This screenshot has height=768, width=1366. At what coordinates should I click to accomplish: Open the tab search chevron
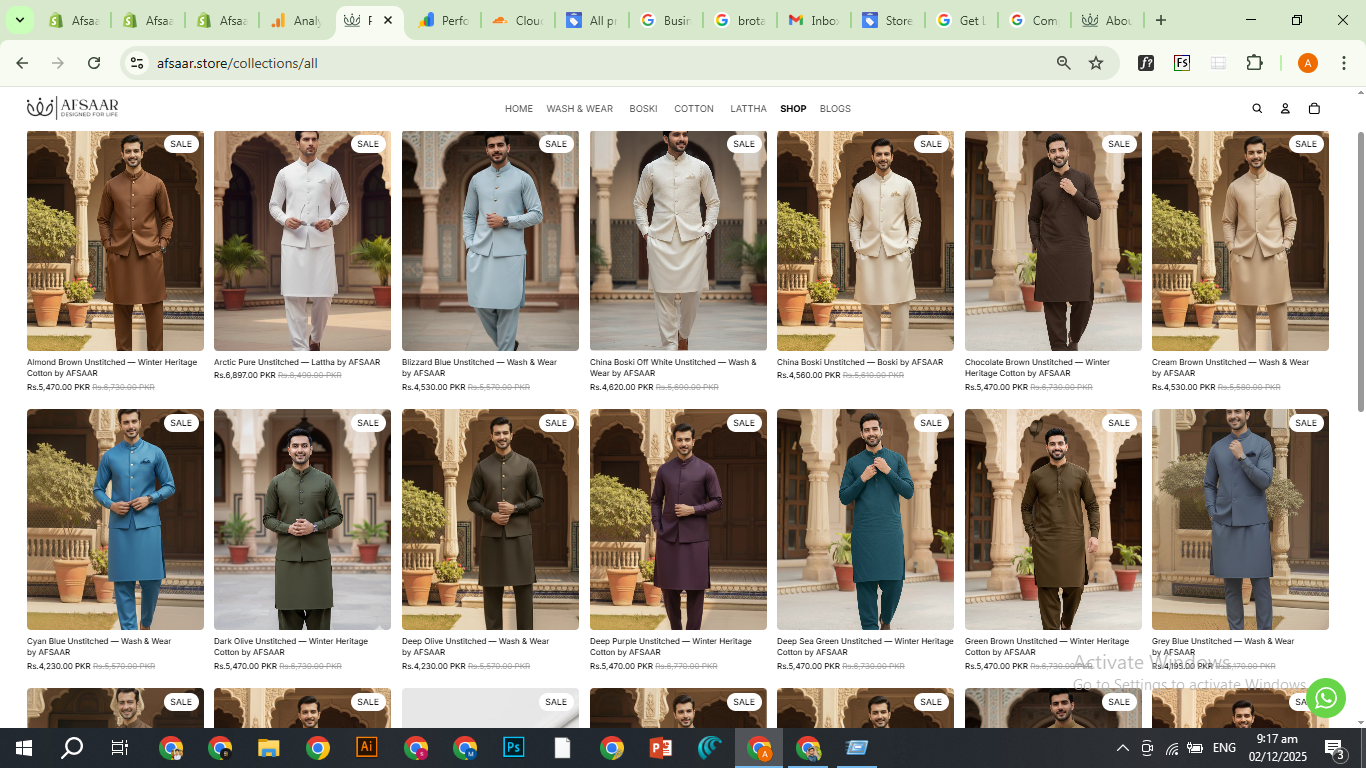tap(19, 19)
